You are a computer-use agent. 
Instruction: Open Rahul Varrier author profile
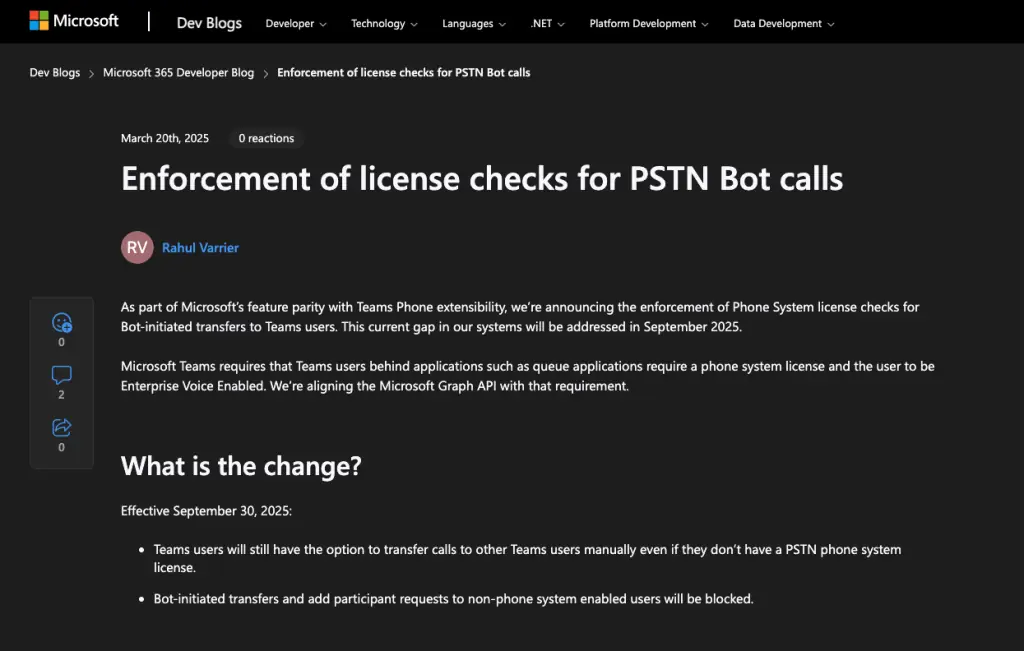pos(200,247)
